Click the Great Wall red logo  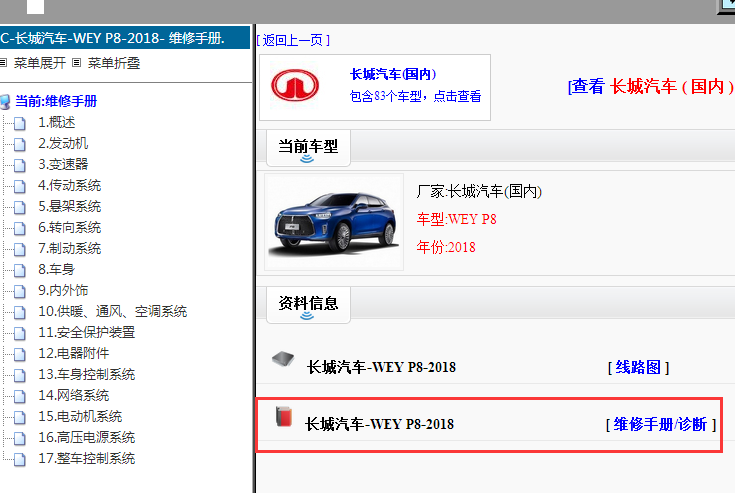coord(295,85)
